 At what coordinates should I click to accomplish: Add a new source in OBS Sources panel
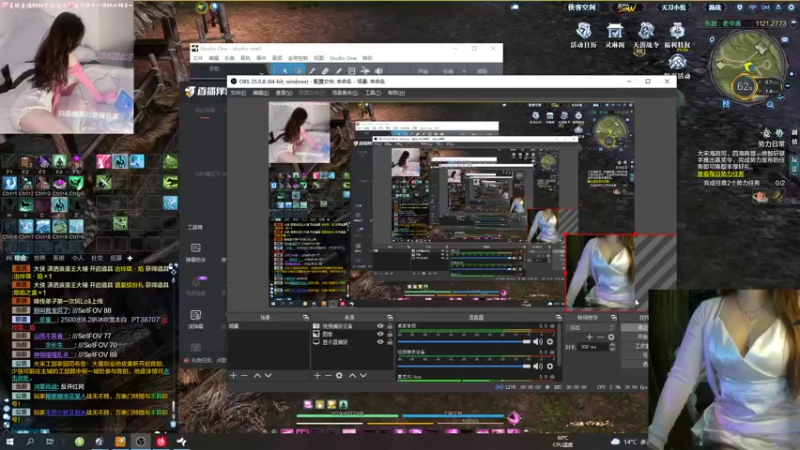point(317,376)
